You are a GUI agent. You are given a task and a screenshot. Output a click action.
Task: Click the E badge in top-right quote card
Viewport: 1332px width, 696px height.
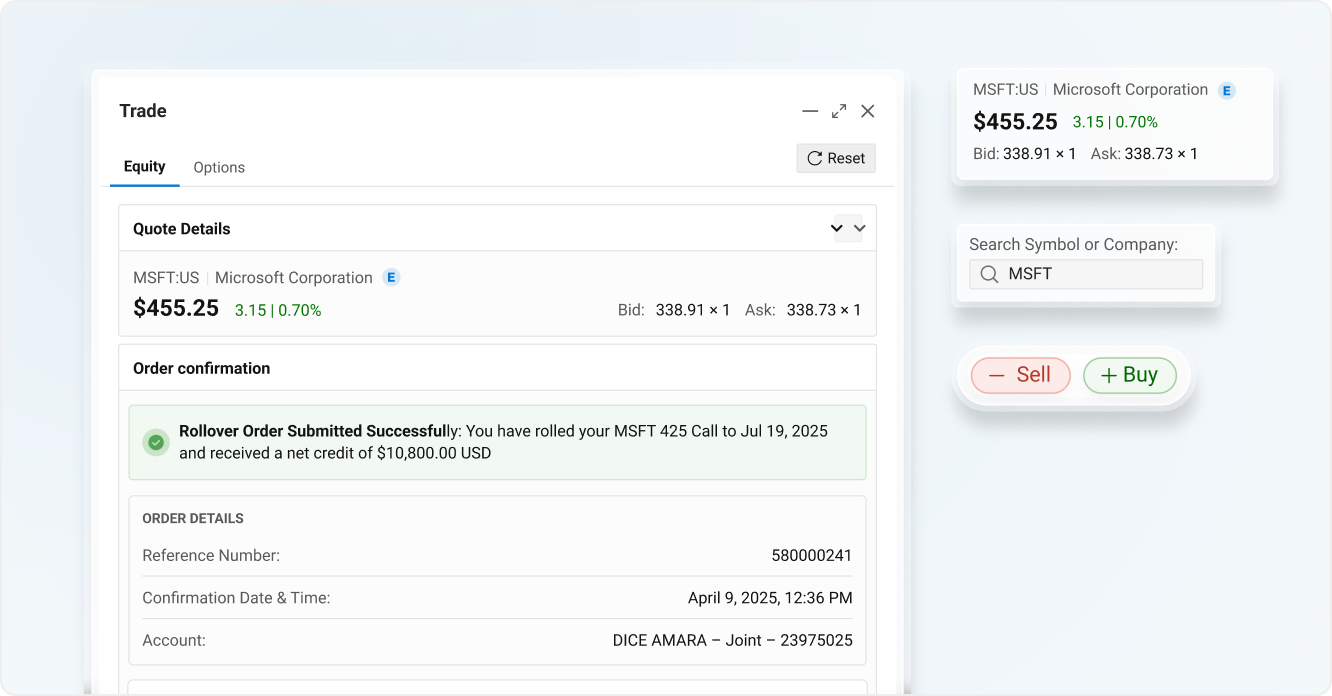[x=1226, y=90]
